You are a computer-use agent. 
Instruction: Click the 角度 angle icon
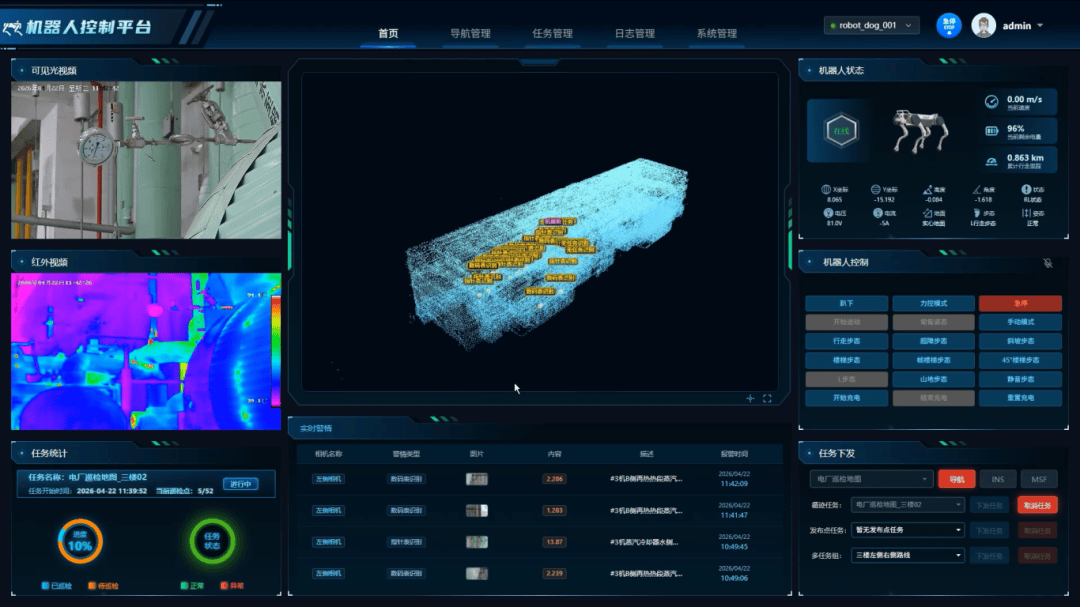click(x=977, y=189)
